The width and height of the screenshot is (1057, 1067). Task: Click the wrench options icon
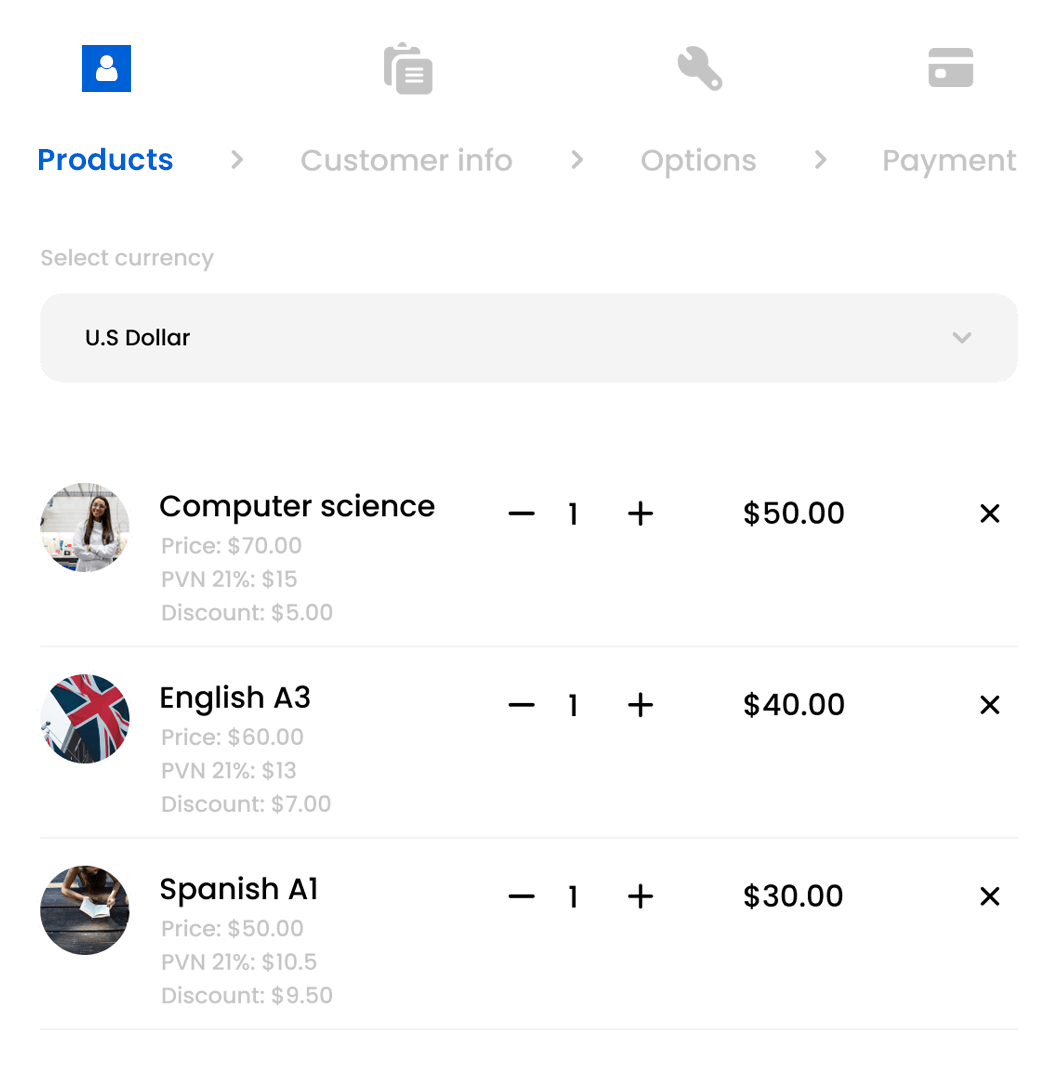tap(699, 69)
